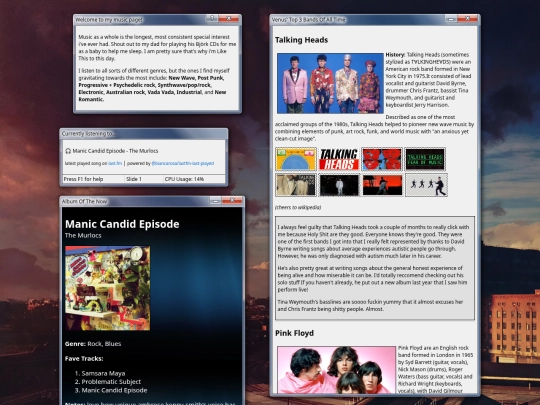Click the "Slide 1" status bar entry
540x405 pixels.
pyautogui.click(x=144, y=179)
